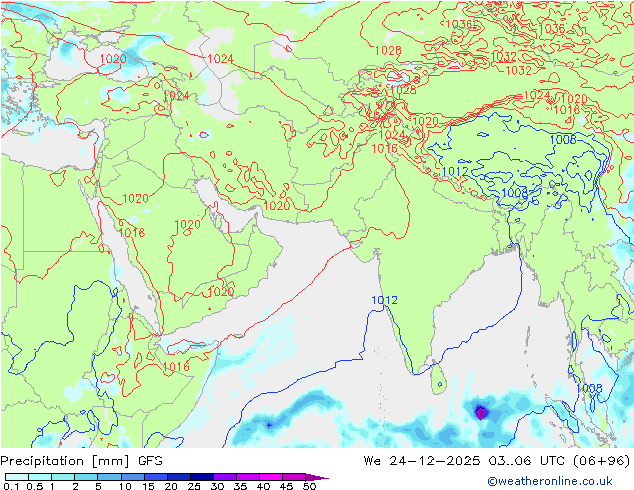Image resolution: width=634 pixels, height=490 pixels.
Task: Click legend value '0.5'
Action: click(x=34, y=486)
